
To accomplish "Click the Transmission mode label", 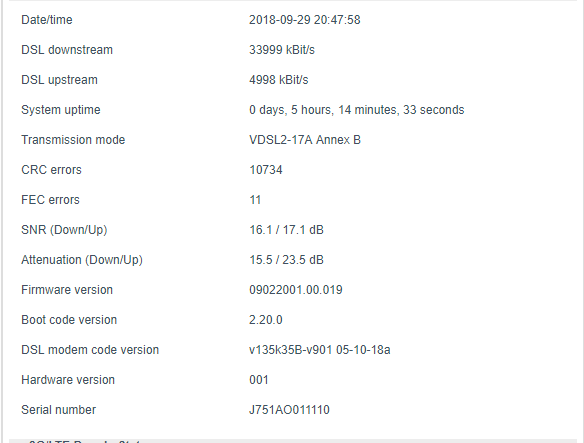I will (73, 140).
